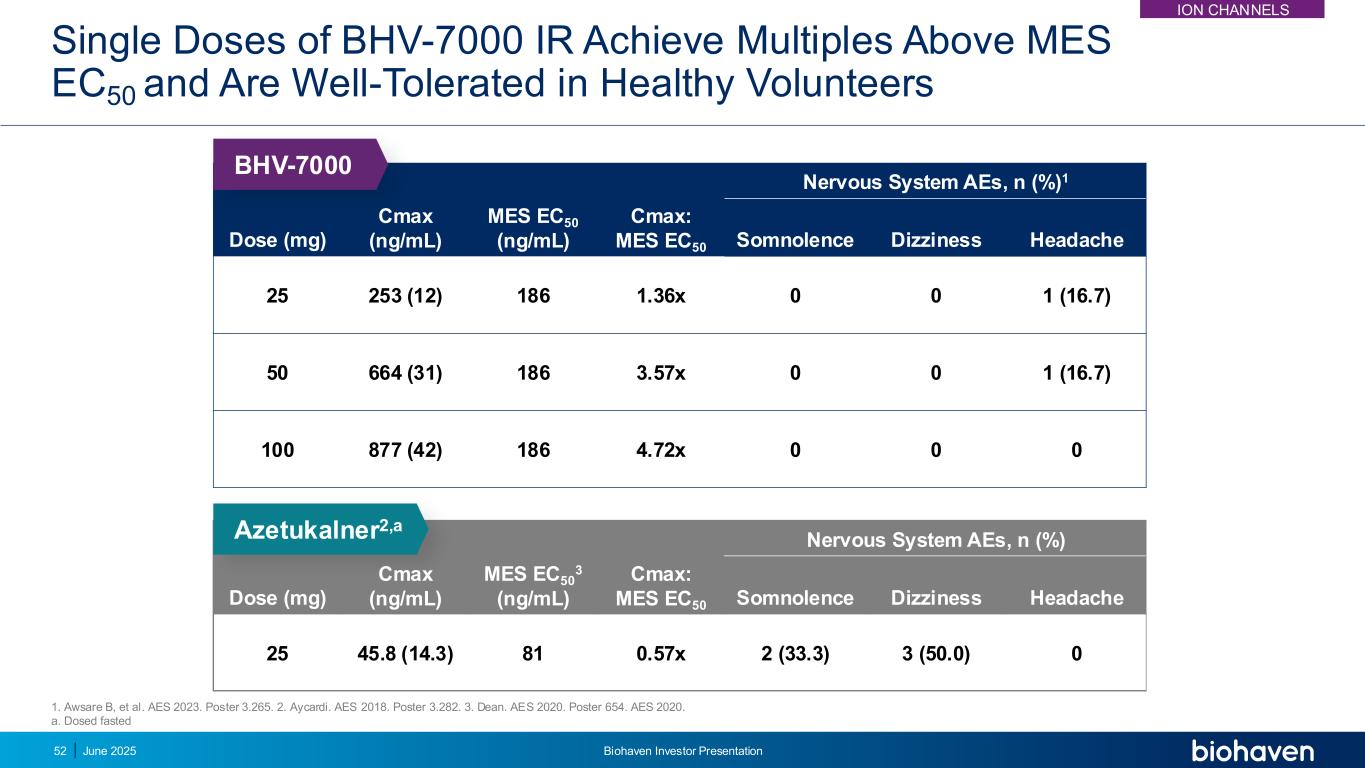Select dose value 50 in the BHV-7000 table
The image size is (1365, 768).
[278, 373]
